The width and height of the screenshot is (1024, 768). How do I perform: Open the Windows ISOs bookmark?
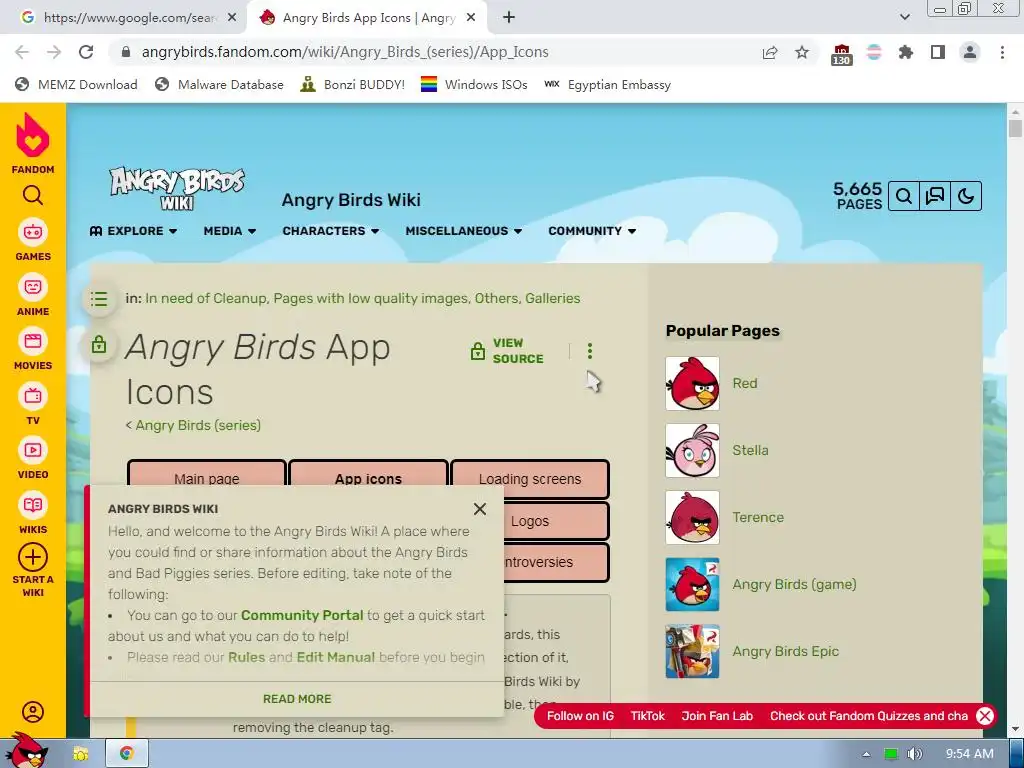pyautogui.click(x=474, y=84)
